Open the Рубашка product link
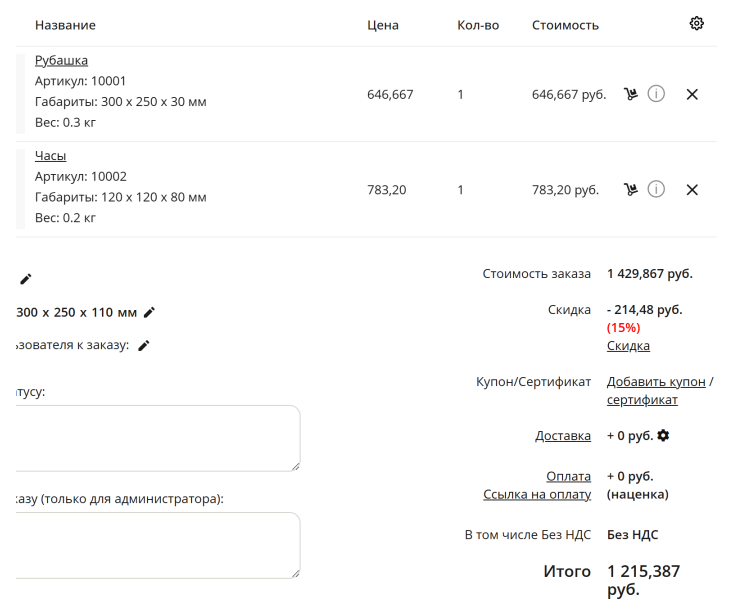This screenshot has width=740, height=615. point(61,60)
